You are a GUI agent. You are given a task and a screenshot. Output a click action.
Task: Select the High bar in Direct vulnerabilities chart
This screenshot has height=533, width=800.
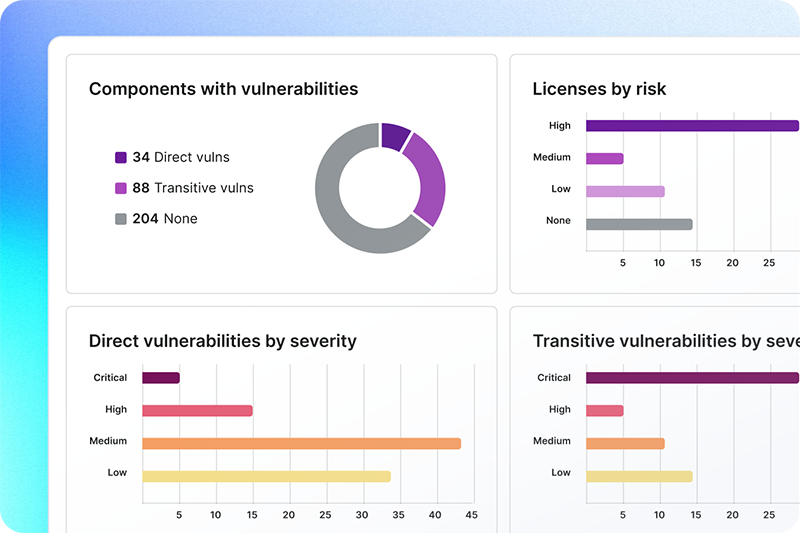tap(197, 410)
